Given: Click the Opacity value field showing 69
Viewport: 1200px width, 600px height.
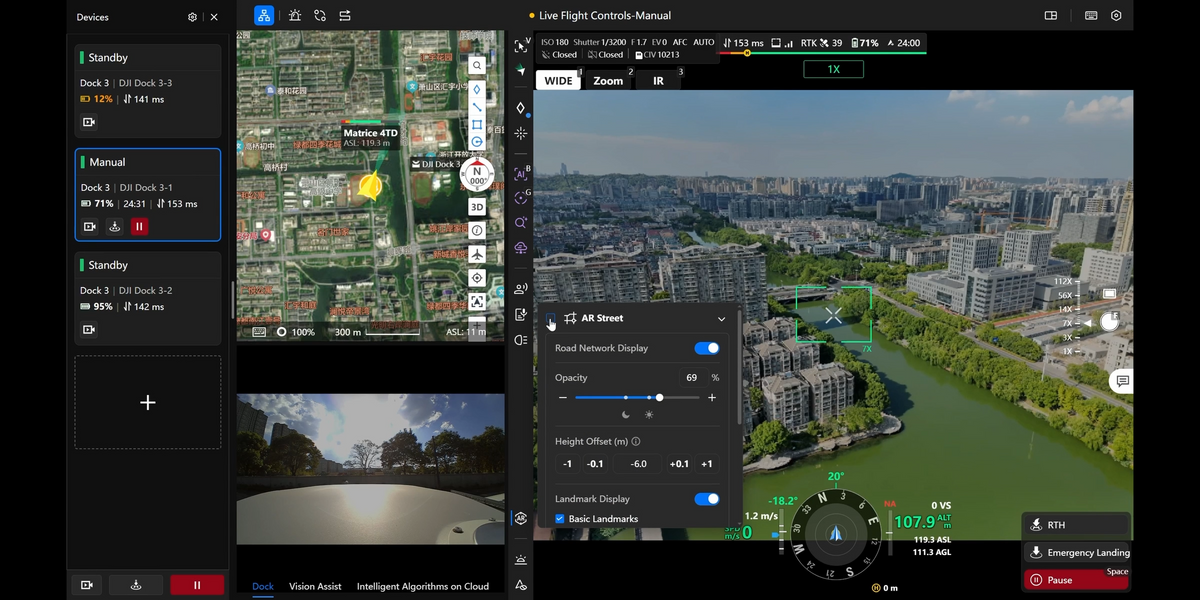Looking at the screenshot, I should point(692,378).
